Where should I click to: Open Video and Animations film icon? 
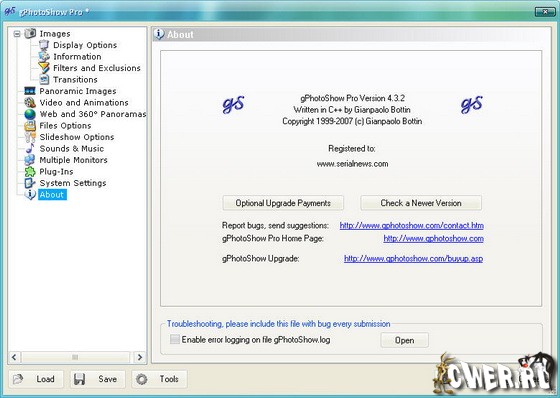(30, 103)
